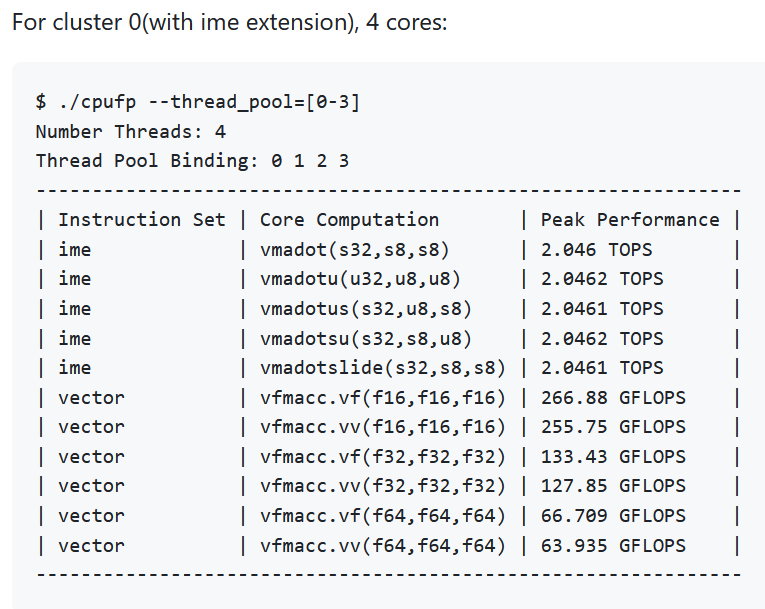Click the ./cpufp --thread_pool command line

(197, 101)
